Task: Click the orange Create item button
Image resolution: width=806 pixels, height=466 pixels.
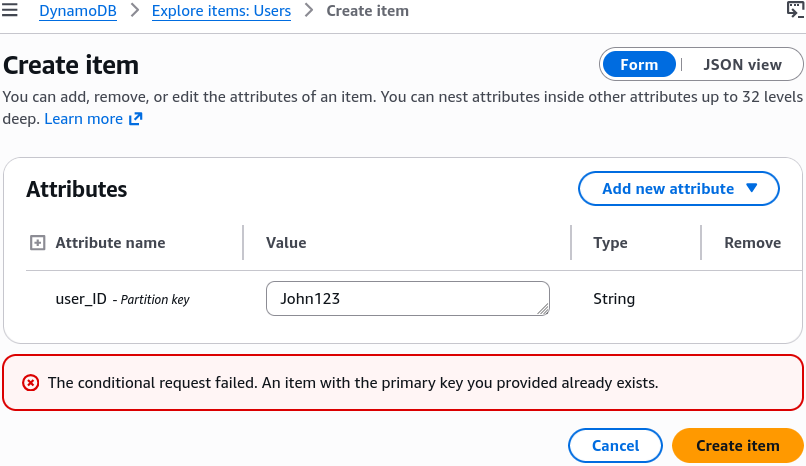Action: point(738,445)
